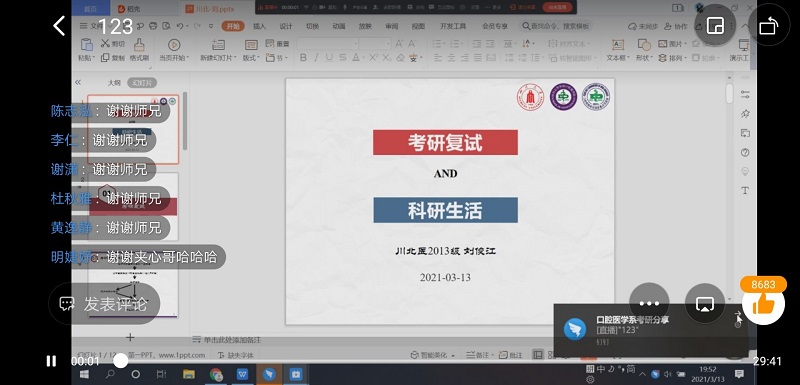The width and height of the screenshot is (800, 385).
Task: Click the Cut (剪切) scissors icon
Action: pyautogui.click(x=106, y=43)
